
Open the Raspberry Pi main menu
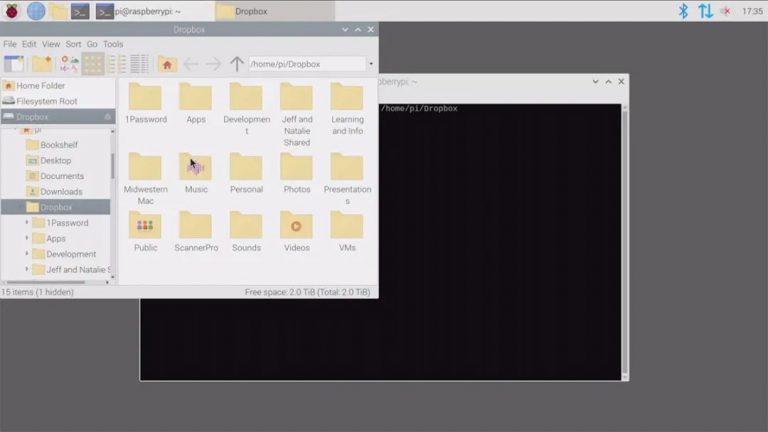[12, 11]
